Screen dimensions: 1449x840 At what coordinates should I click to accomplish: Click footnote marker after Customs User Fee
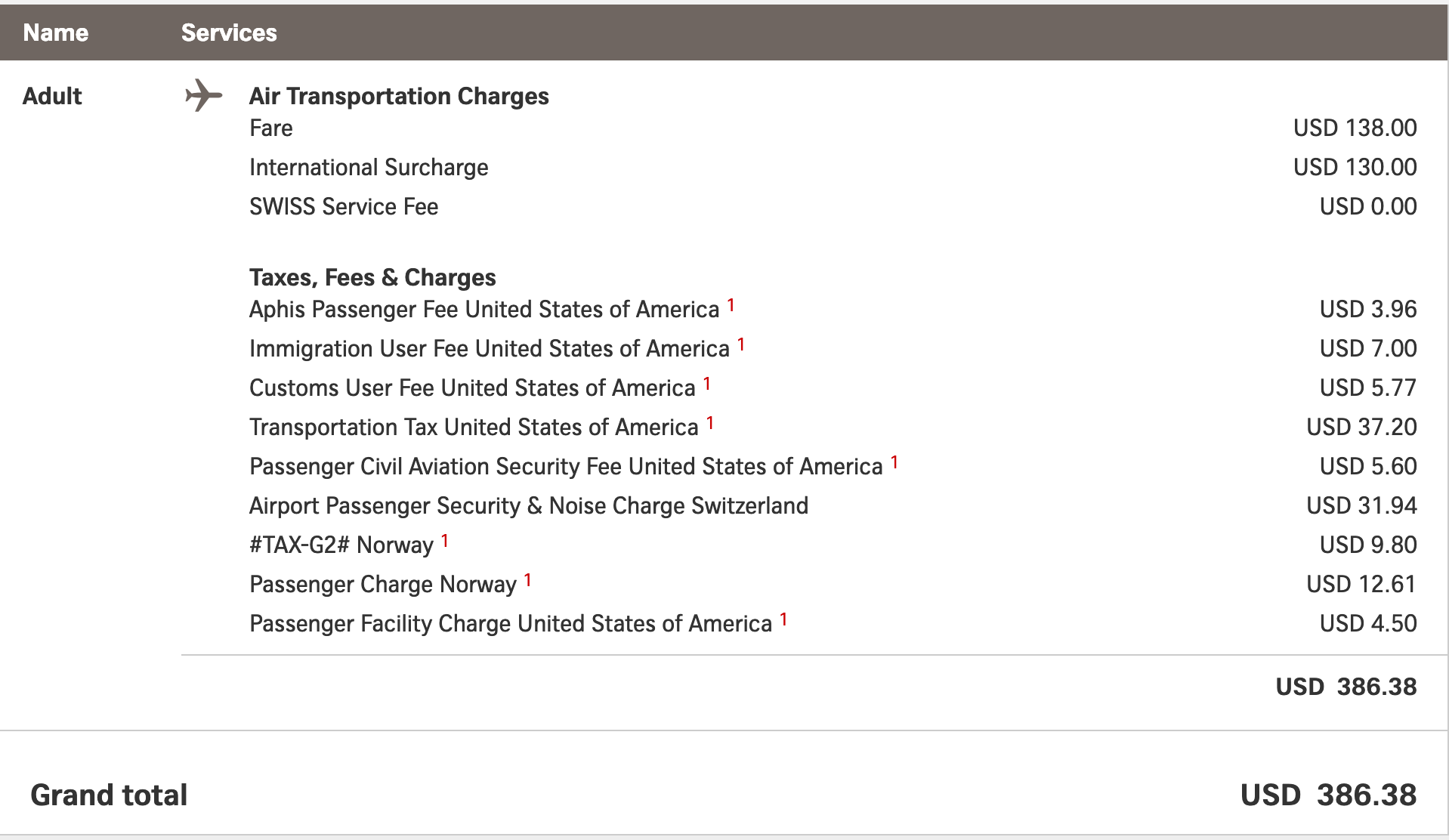(x=707, y=384)
